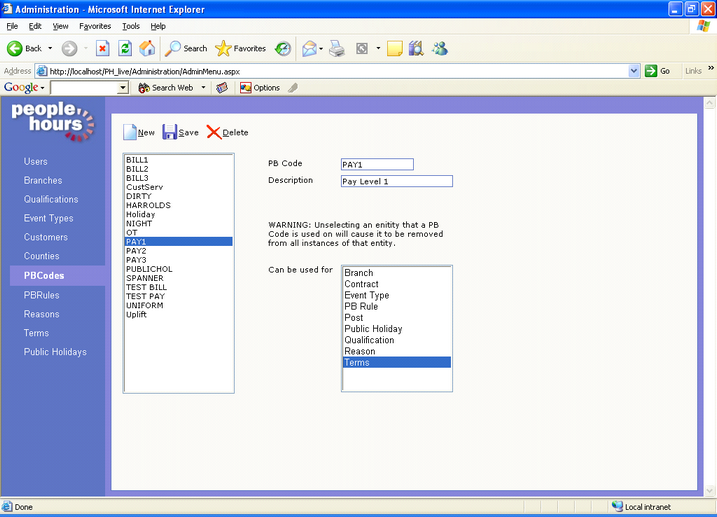The image size is (717, 517).
Task: Refresh the page with the Refresh icon
Action: pos(125,48)
